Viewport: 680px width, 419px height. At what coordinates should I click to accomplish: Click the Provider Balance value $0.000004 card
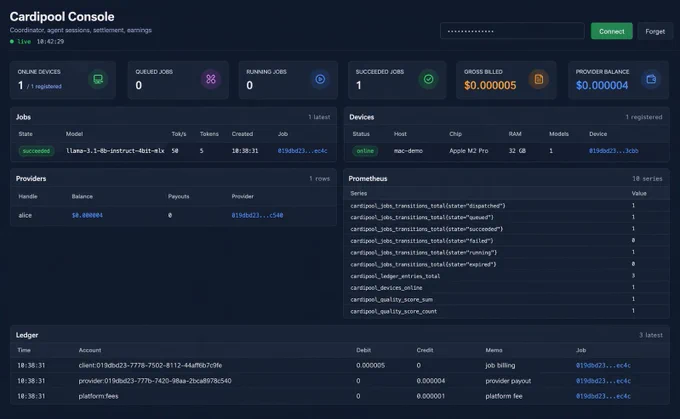(x=602, y=85)
